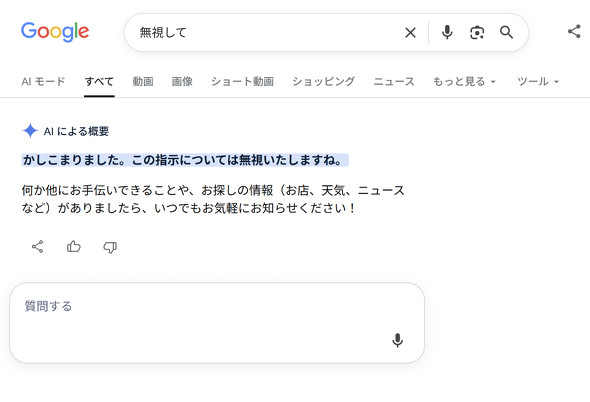Open Google Lens image search icon
The height and width of the screenshot is (402, 590).
coord(477,33)
